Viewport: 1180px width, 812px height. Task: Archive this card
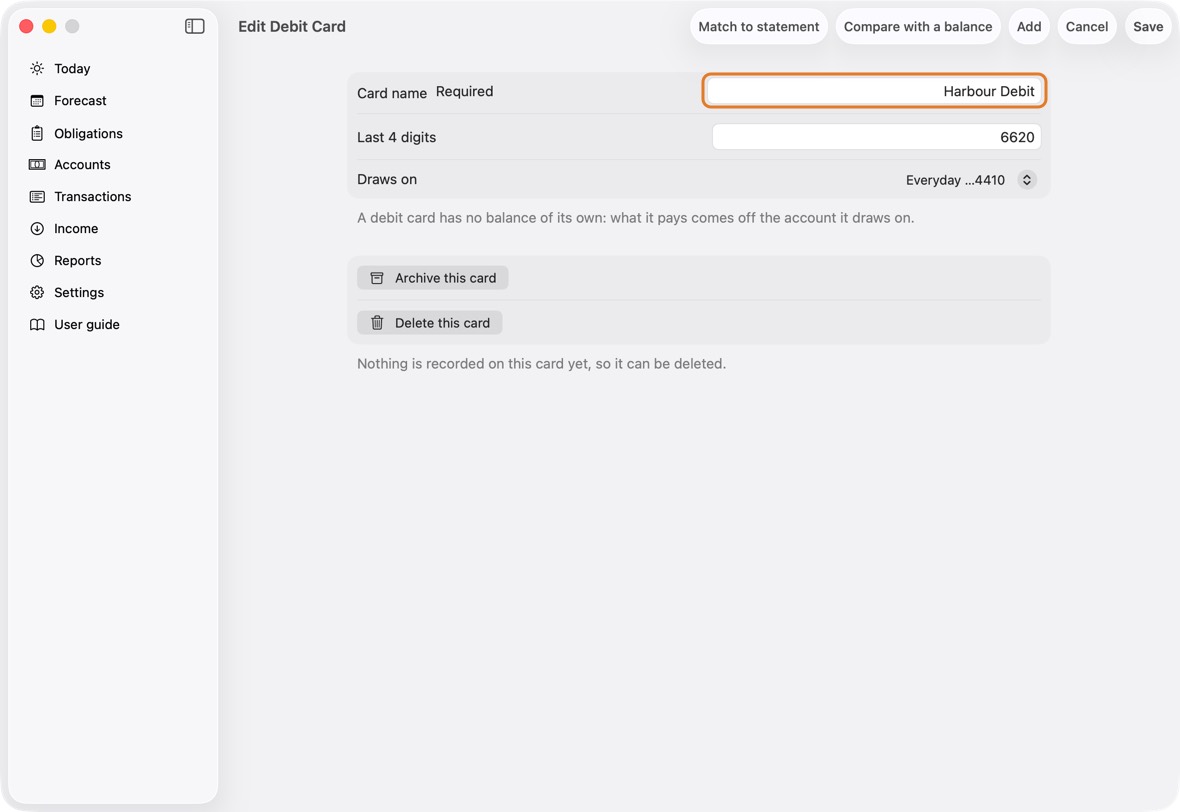[433, 278]
